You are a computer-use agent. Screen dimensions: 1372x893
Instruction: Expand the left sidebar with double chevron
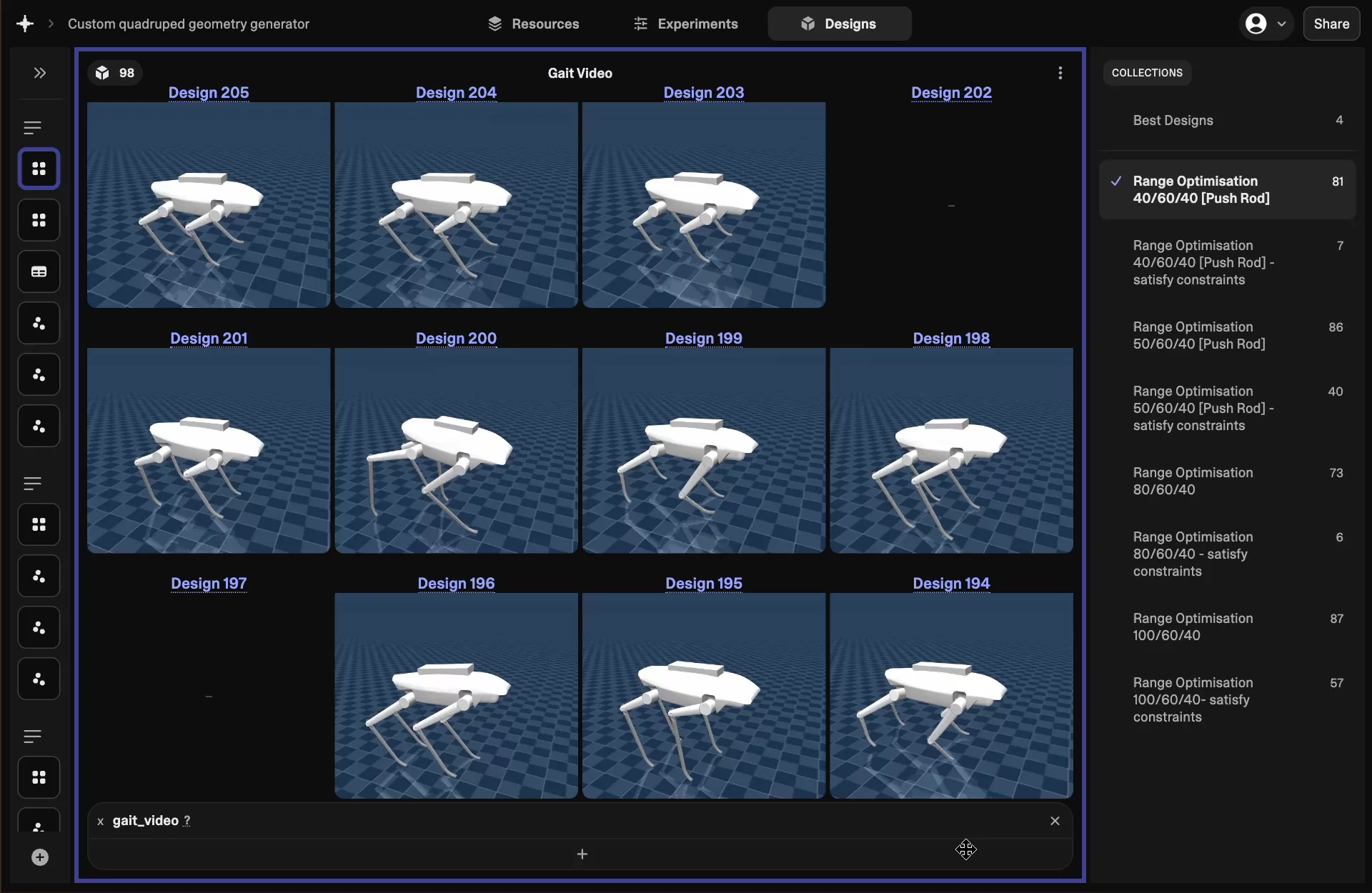point(39,73)
